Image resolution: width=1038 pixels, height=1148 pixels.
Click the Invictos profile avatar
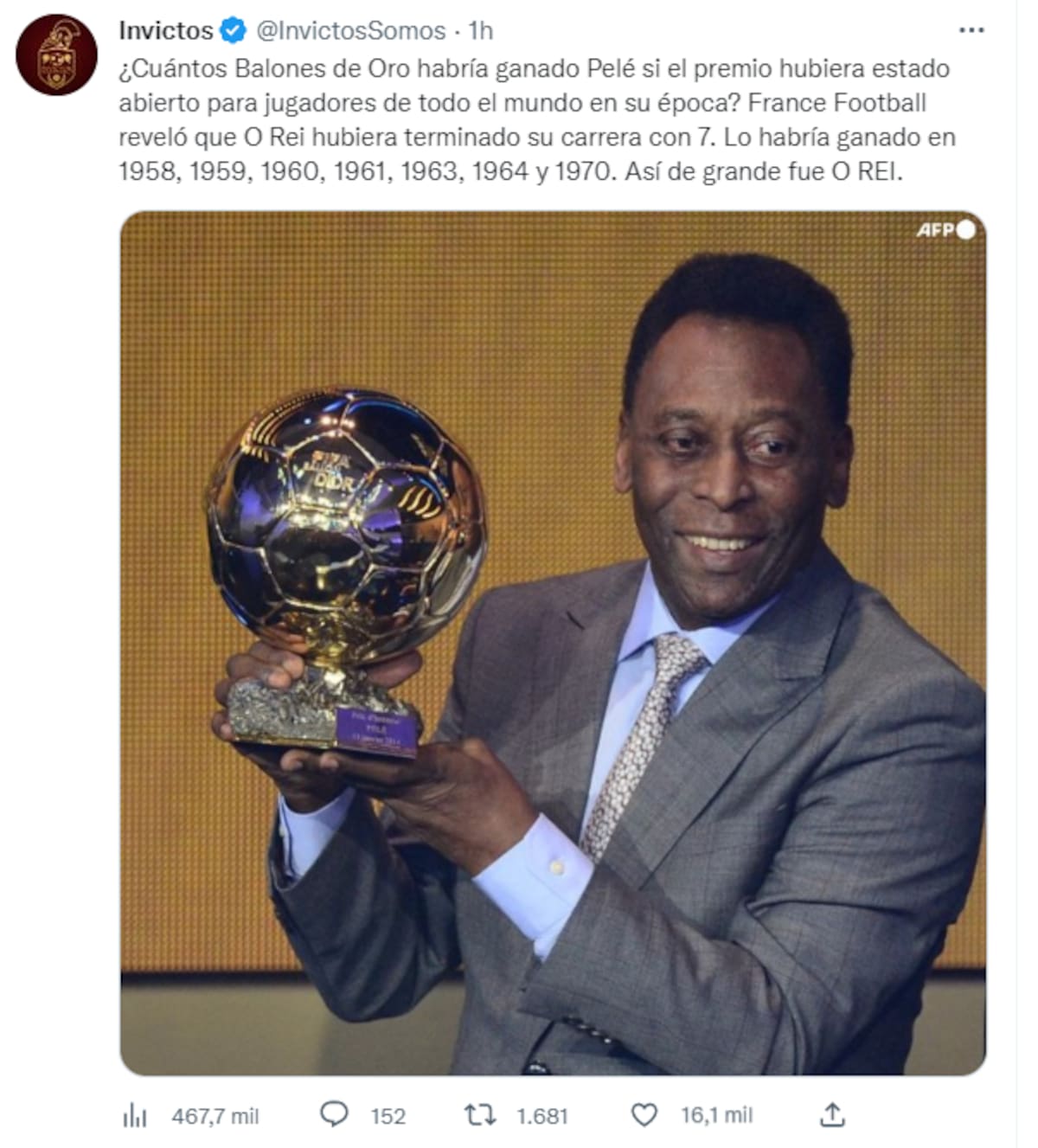(56, 54)
